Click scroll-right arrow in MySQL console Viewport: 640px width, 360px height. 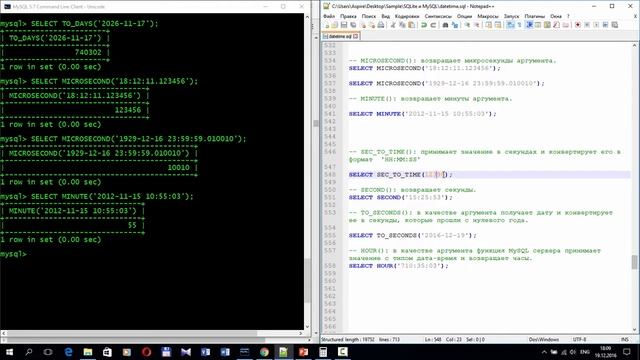301,333
